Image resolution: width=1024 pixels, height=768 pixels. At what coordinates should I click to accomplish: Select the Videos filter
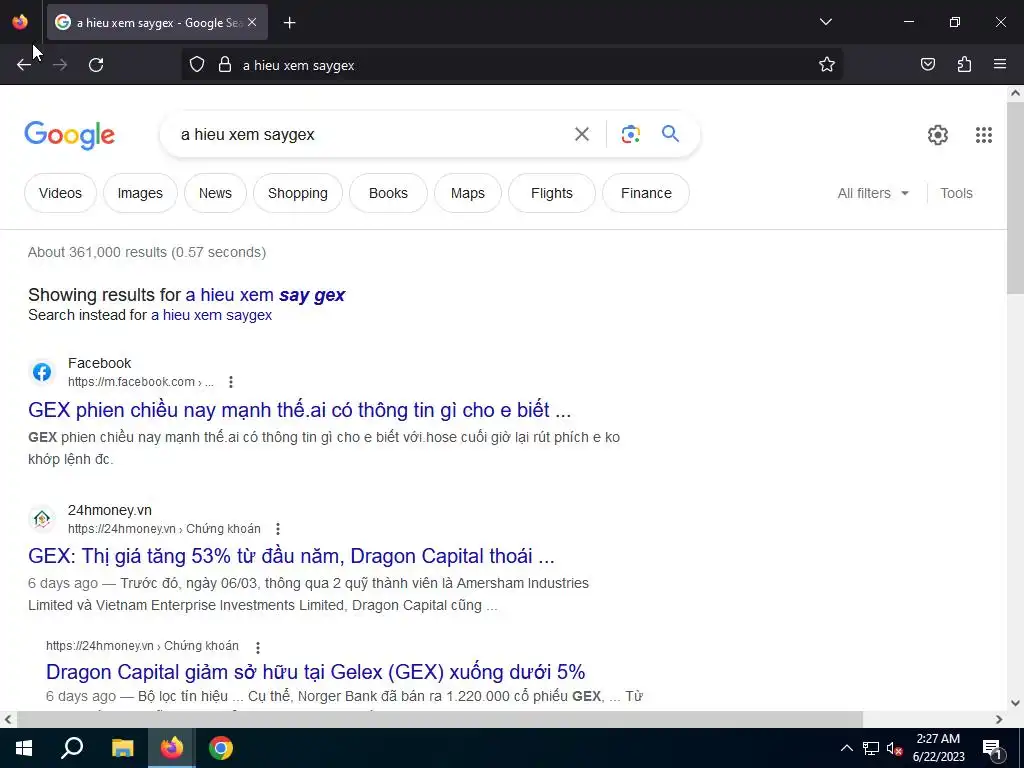(x=60, y=193)
